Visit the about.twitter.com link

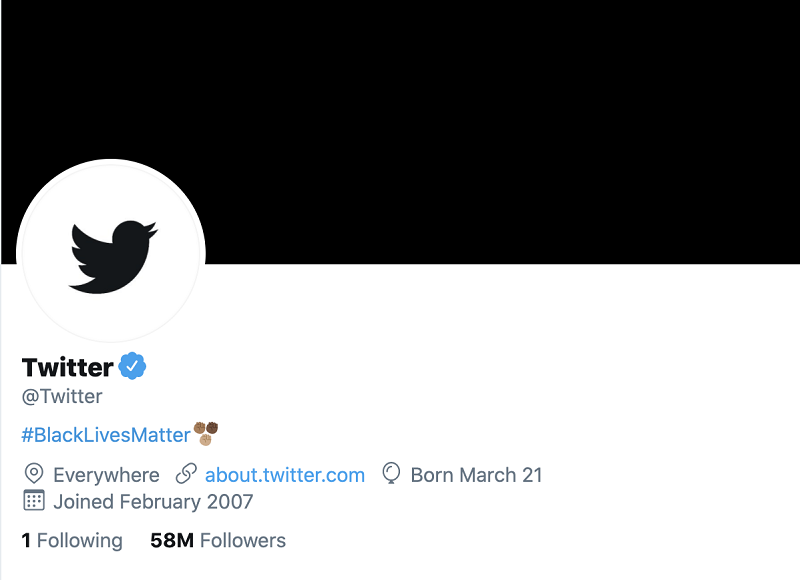pyautogui.click(x=285, y=475)
